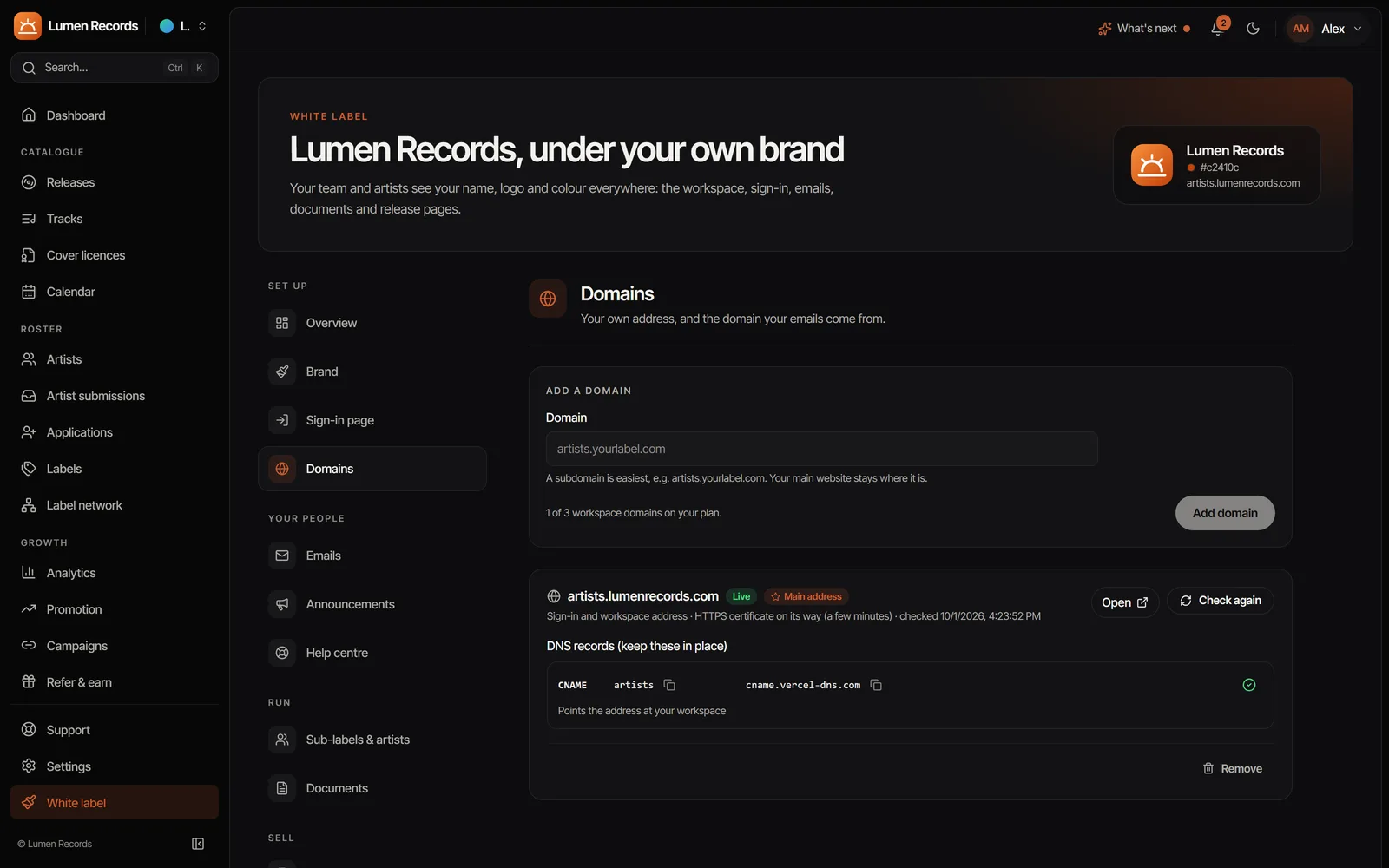Open Overview in Set up menu
This screenshot has height=868, width=1389.
tap(372, 323)
